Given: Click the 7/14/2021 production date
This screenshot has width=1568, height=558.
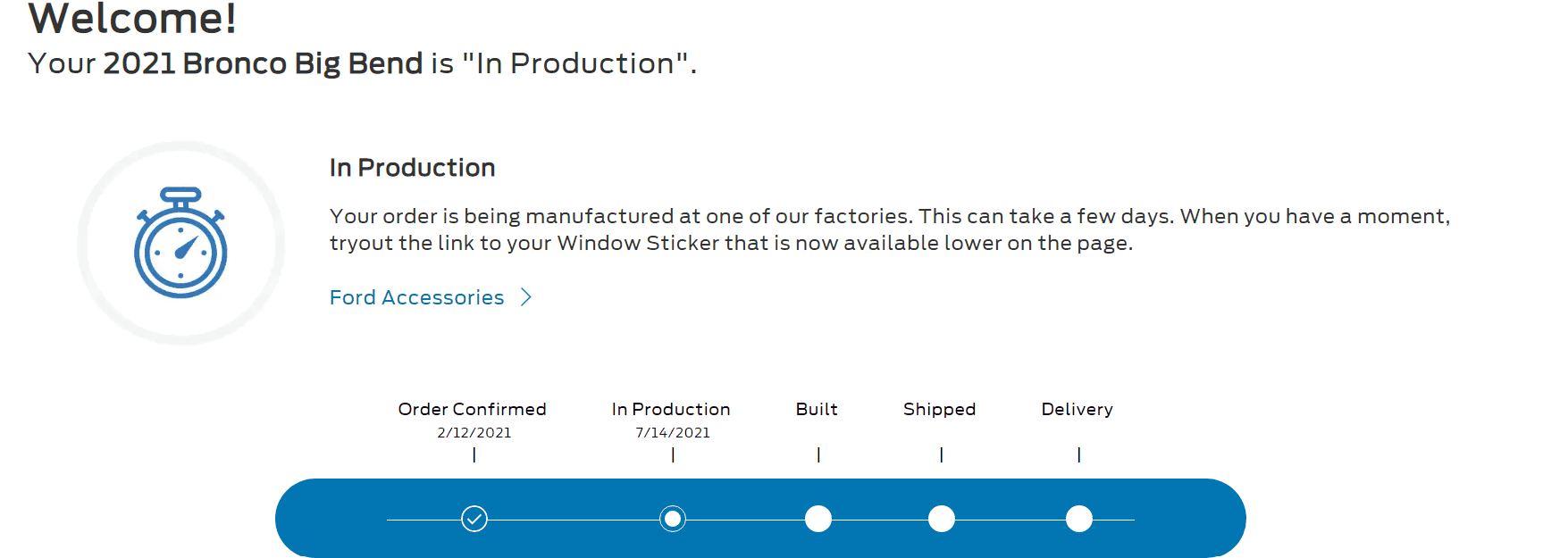Looking at the screenshot, I should coord(673,433).
